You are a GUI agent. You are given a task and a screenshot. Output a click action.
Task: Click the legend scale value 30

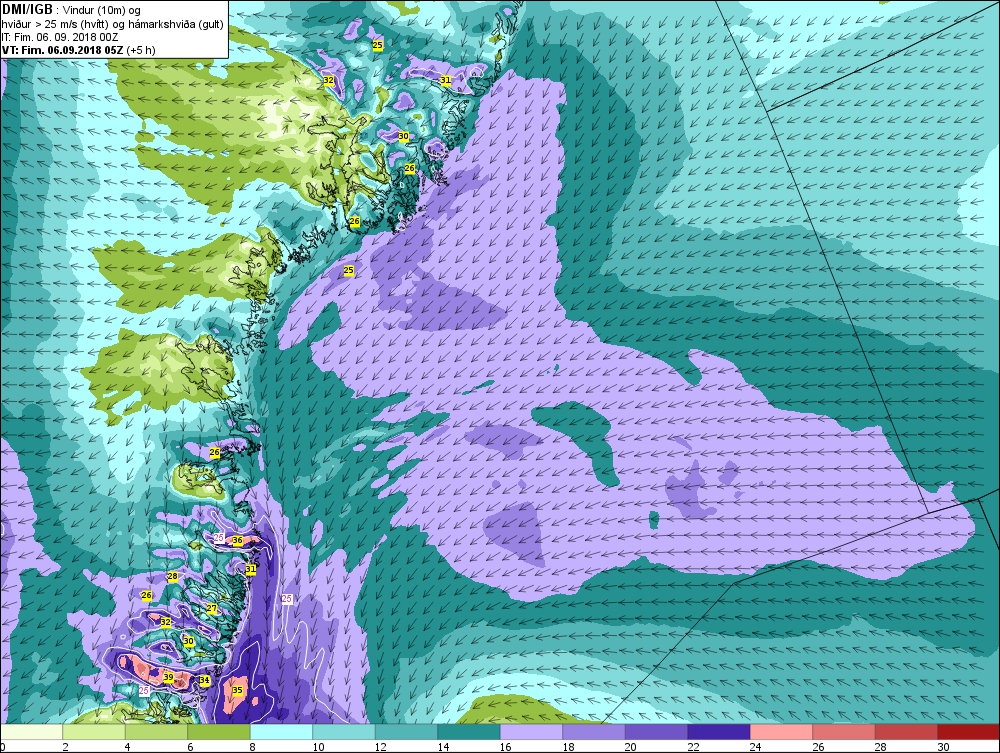(x=943, y=747)
